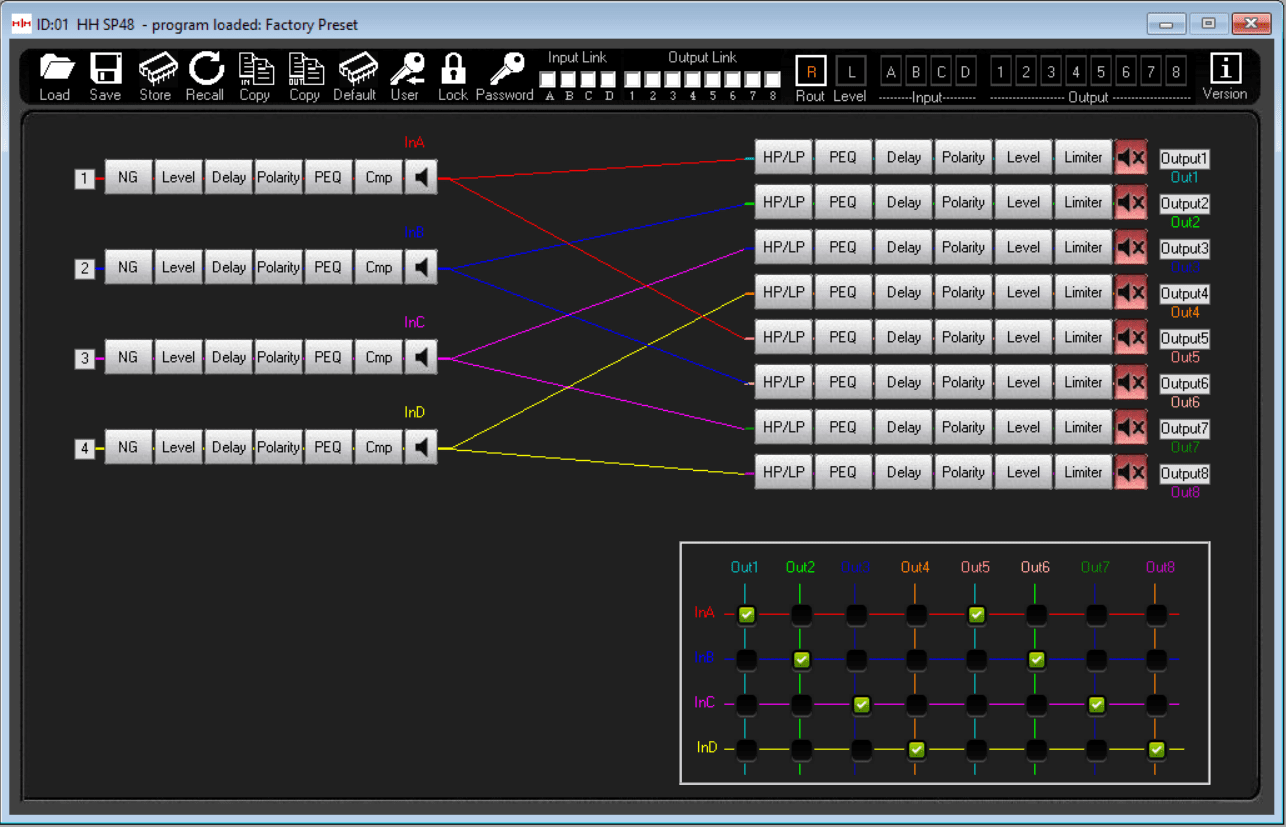Open the Lock padlock icon

453,69
